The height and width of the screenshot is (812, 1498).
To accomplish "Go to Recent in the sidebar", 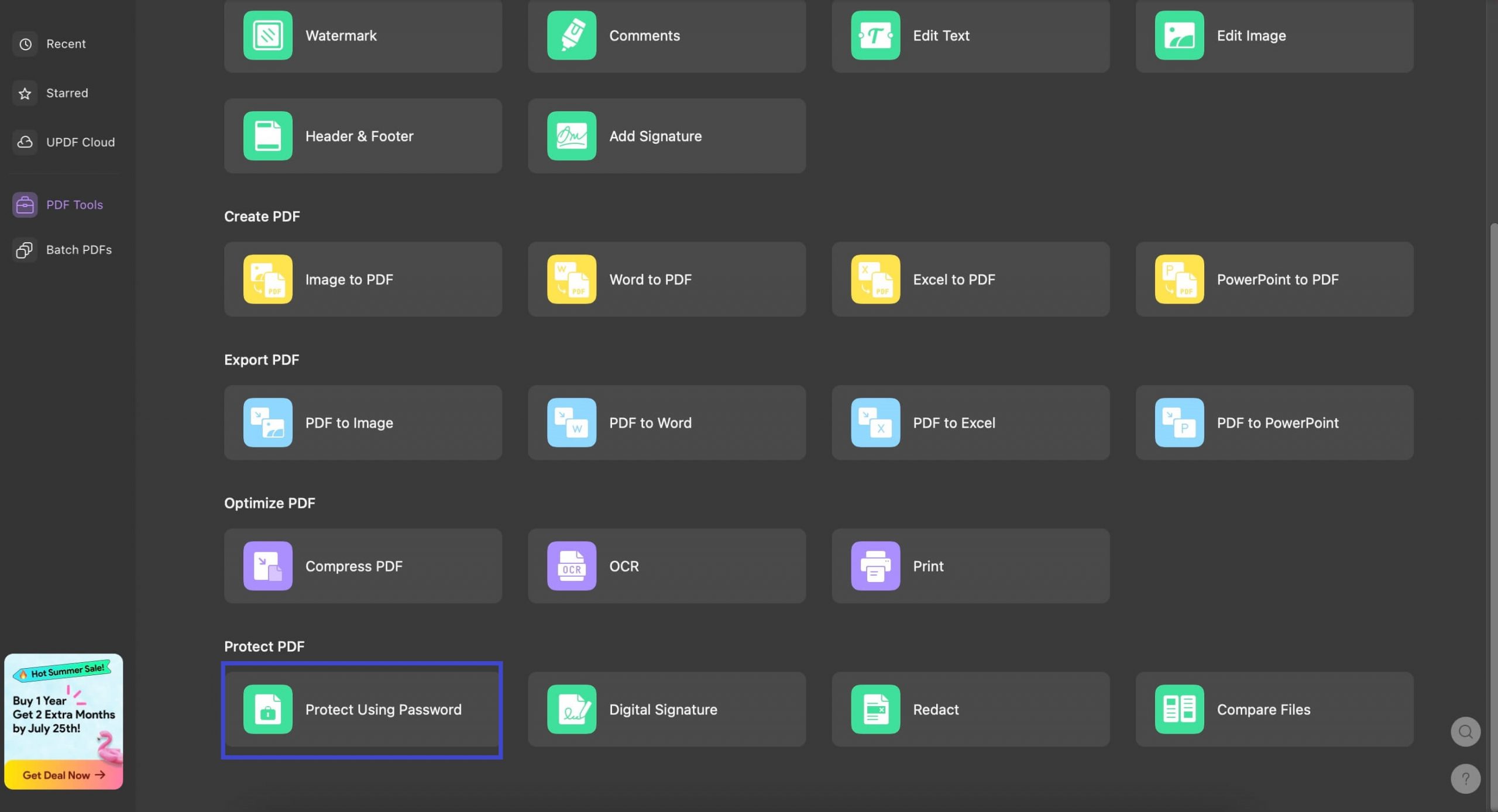I will [x=65, y=44].
